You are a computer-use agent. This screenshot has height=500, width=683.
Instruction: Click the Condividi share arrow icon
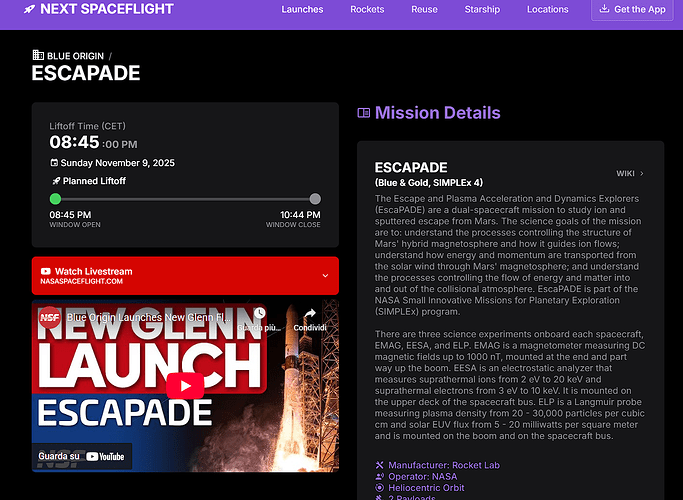310,314
